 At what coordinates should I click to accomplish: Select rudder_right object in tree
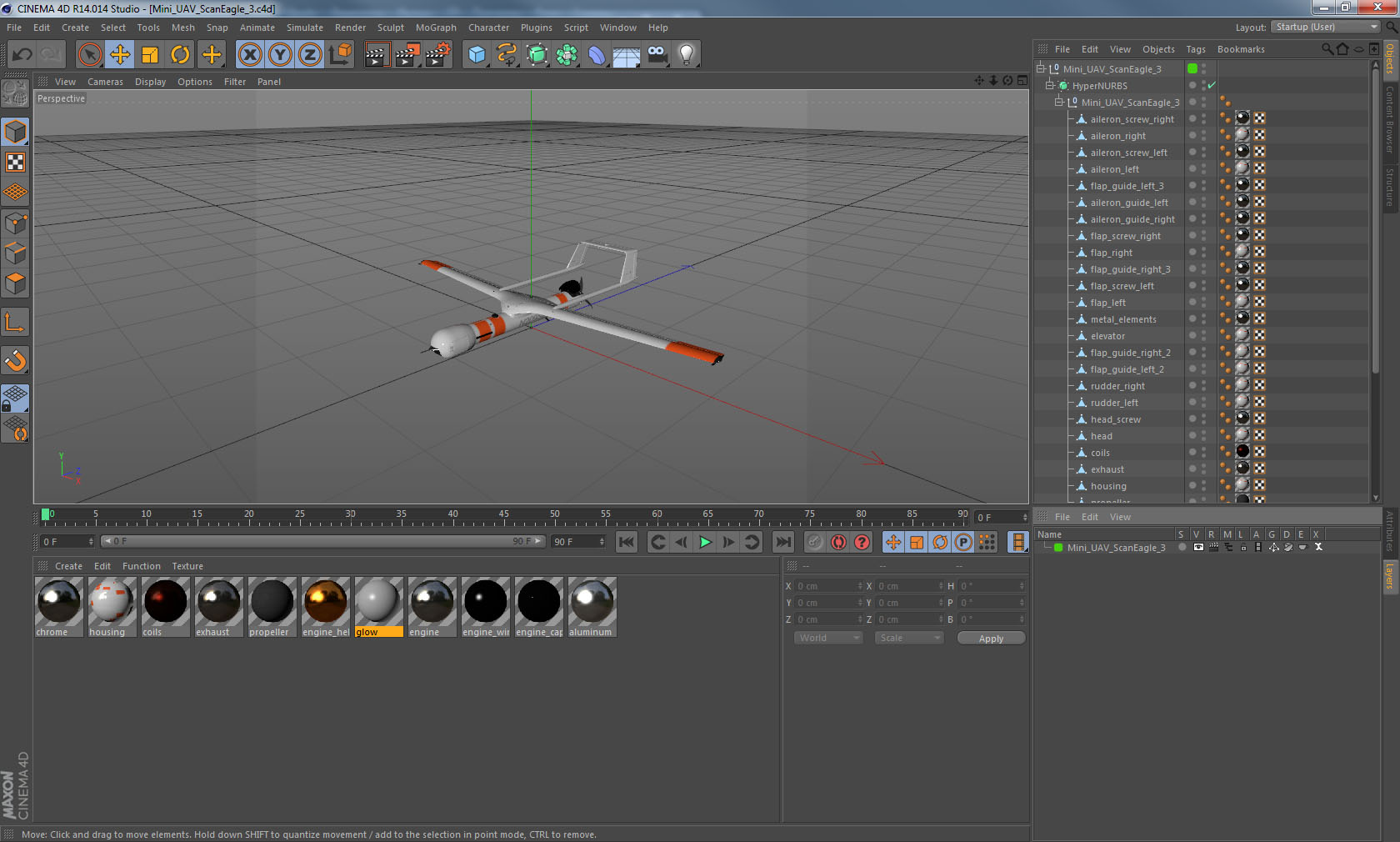(x=1117, y=386)
